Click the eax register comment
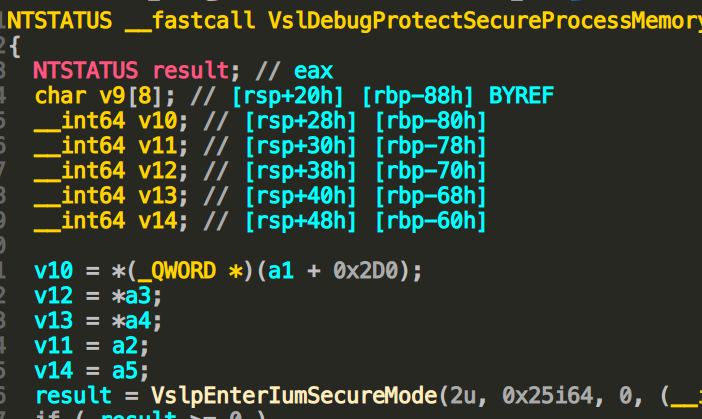The image size is (702, 419). pyautogui.click(x=313, y=71)
